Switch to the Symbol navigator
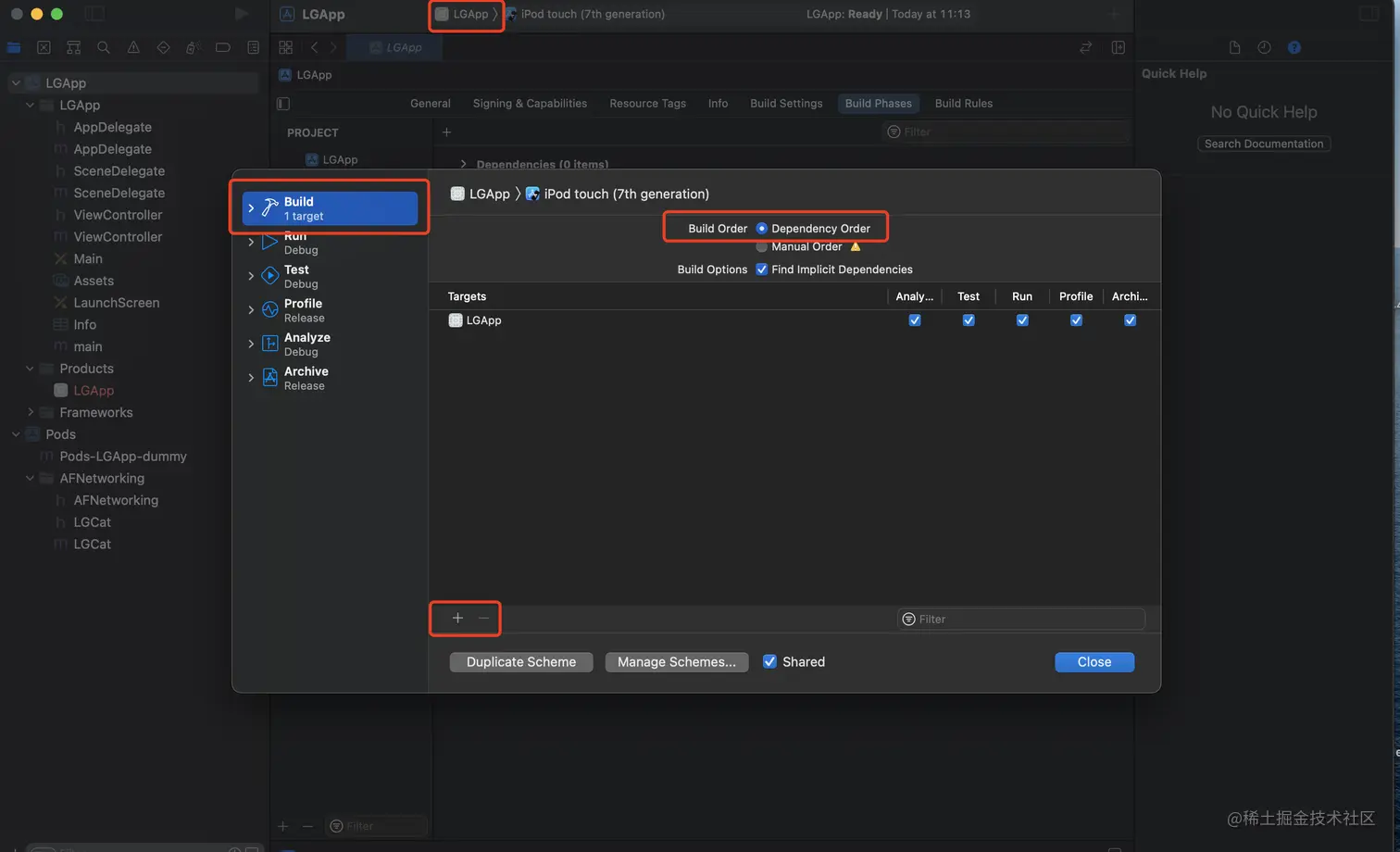The height and width of the screenshot is (852, 1400). (x=73, y=47)
